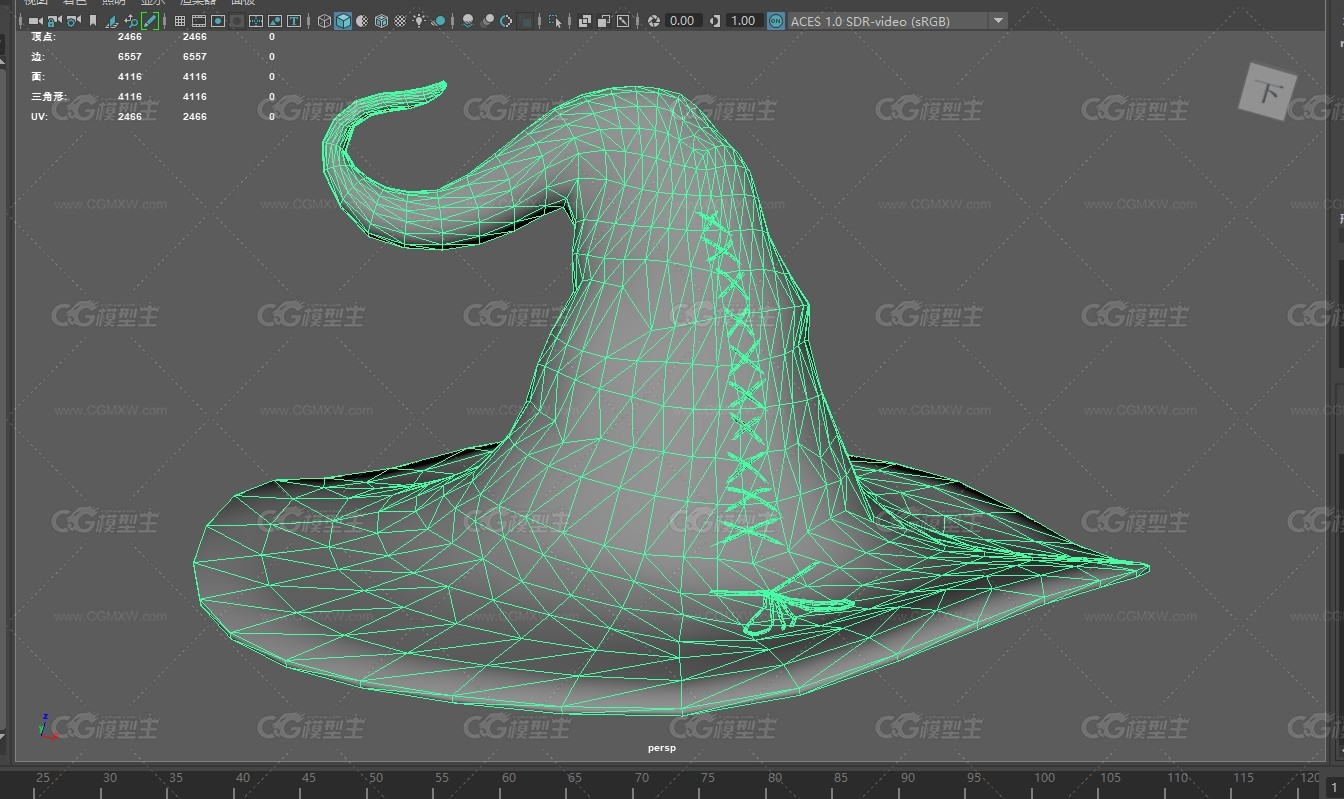Select the Grease Pencil tool icon
The height and width of the screenshot is (799, 1344).
(150, 20)
